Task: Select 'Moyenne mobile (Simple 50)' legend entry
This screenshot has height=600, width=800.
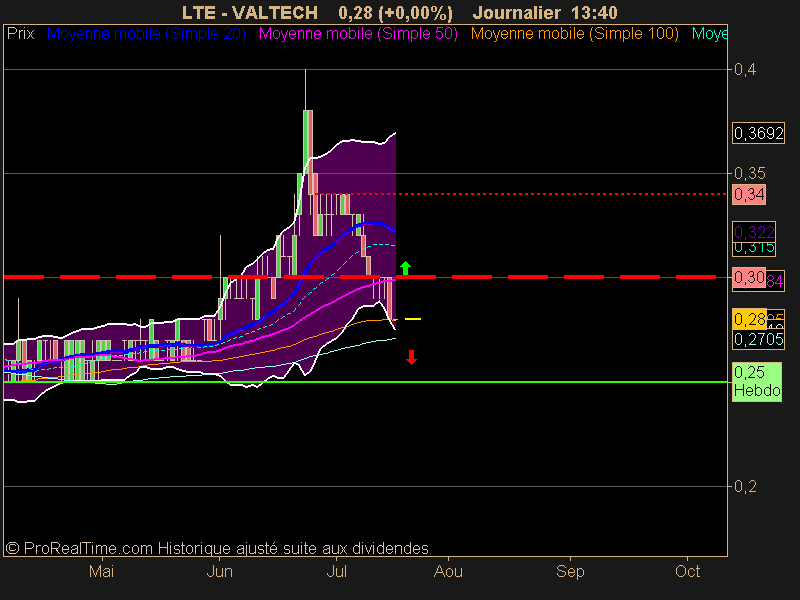Action: tap(358, 34)
